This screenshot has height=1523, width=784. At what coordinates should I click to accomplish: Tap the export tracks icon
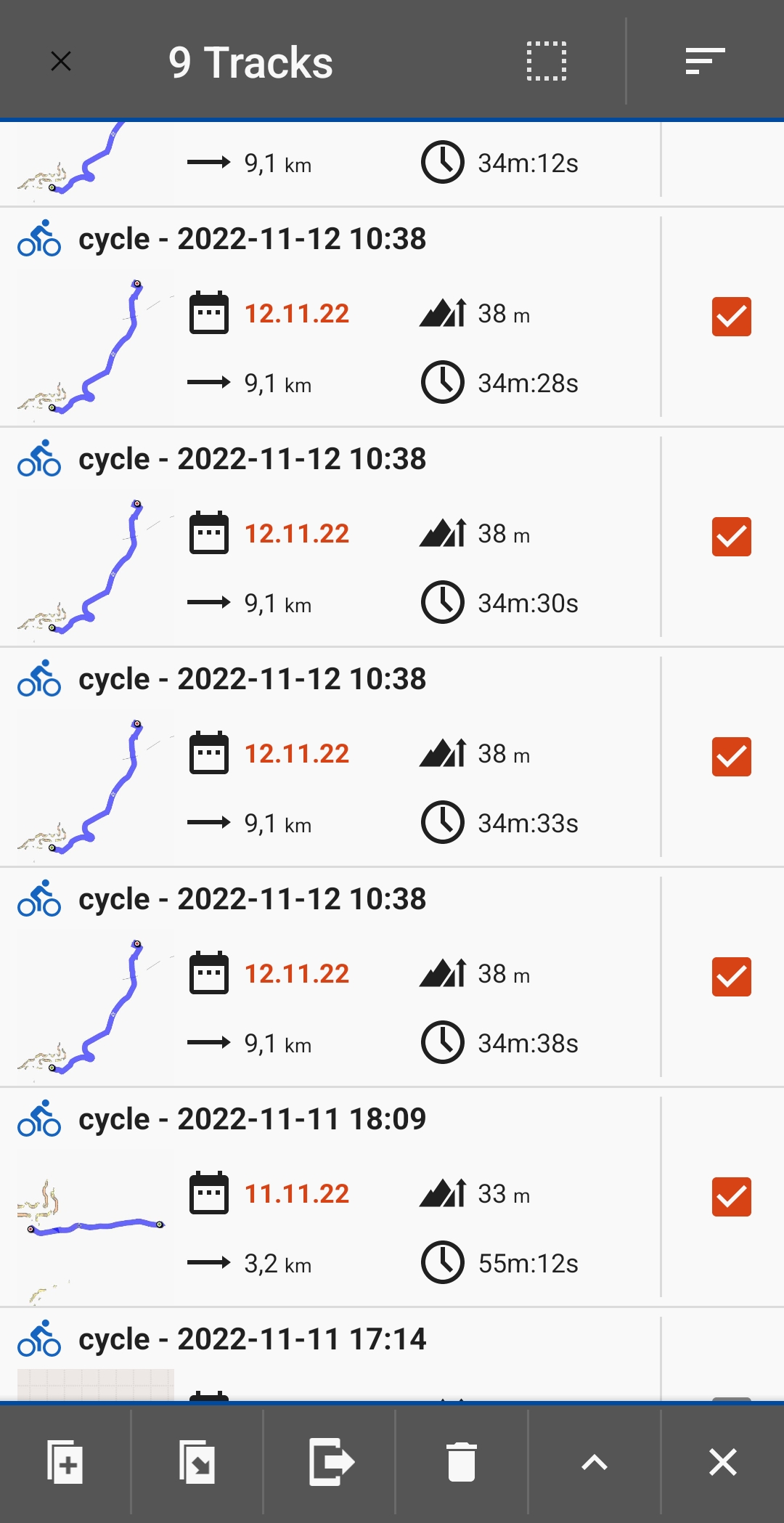[331, 1461]
